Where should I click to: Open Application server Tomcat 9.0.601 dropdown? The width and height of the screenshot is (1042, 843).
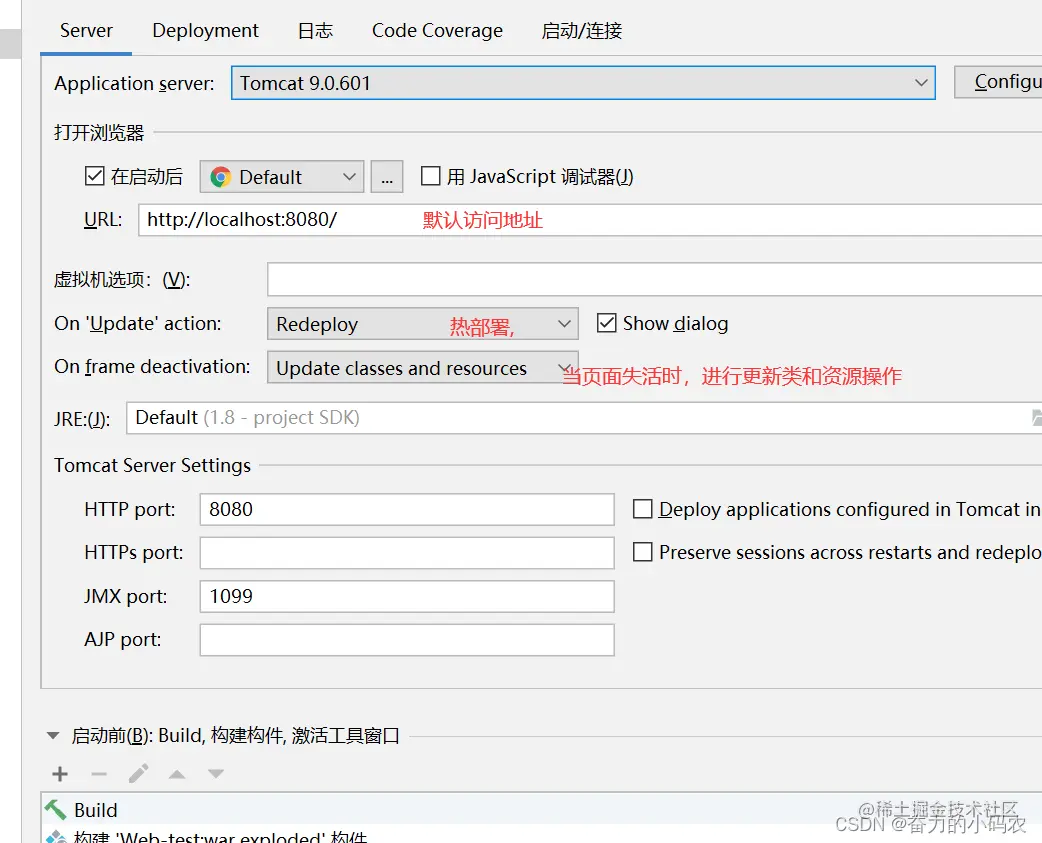[x=583, y=83]
